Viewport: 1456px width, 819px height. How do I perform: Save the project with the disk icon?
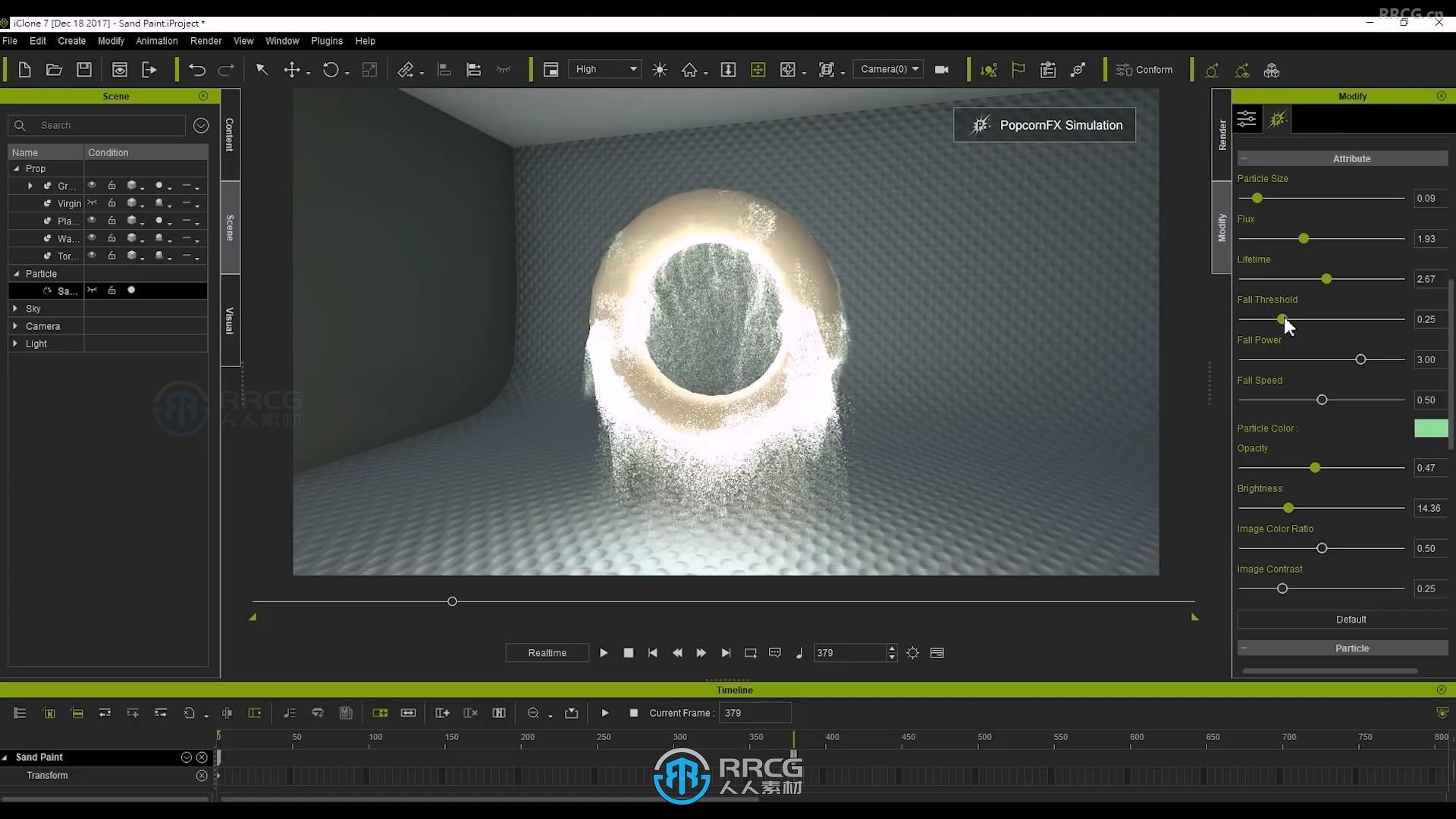(x=84, y=70)
